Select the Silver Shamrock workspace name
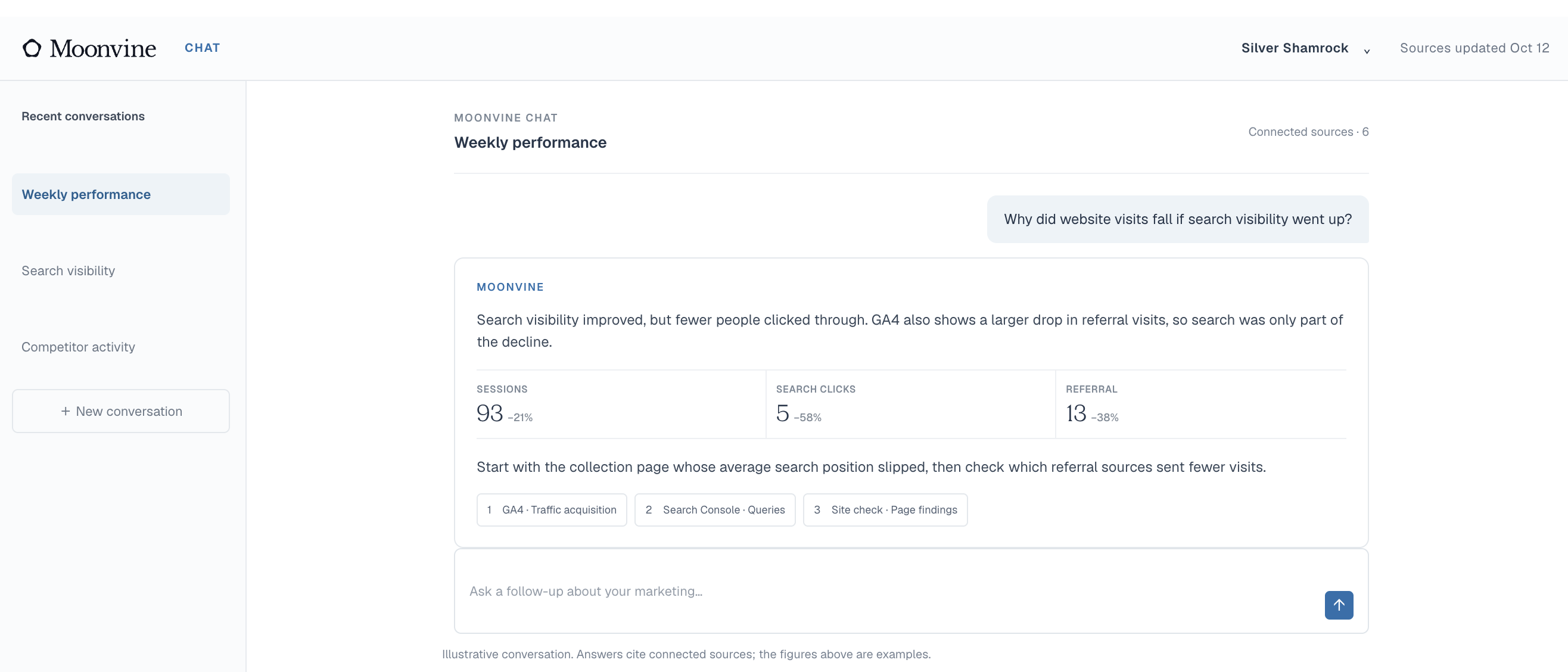1568x672 pixels. click(x=1295, y=48)
